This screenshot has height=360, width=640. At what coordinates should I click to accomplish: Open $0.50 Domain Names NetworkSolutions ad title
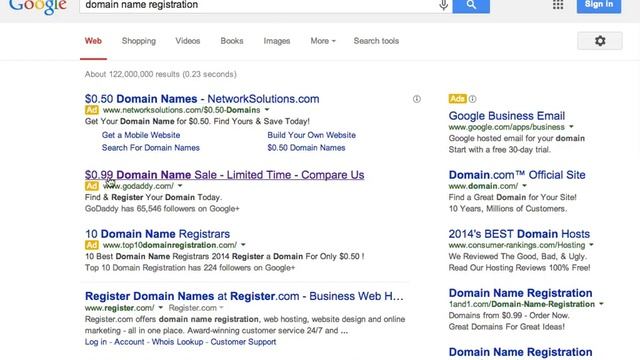202,99
